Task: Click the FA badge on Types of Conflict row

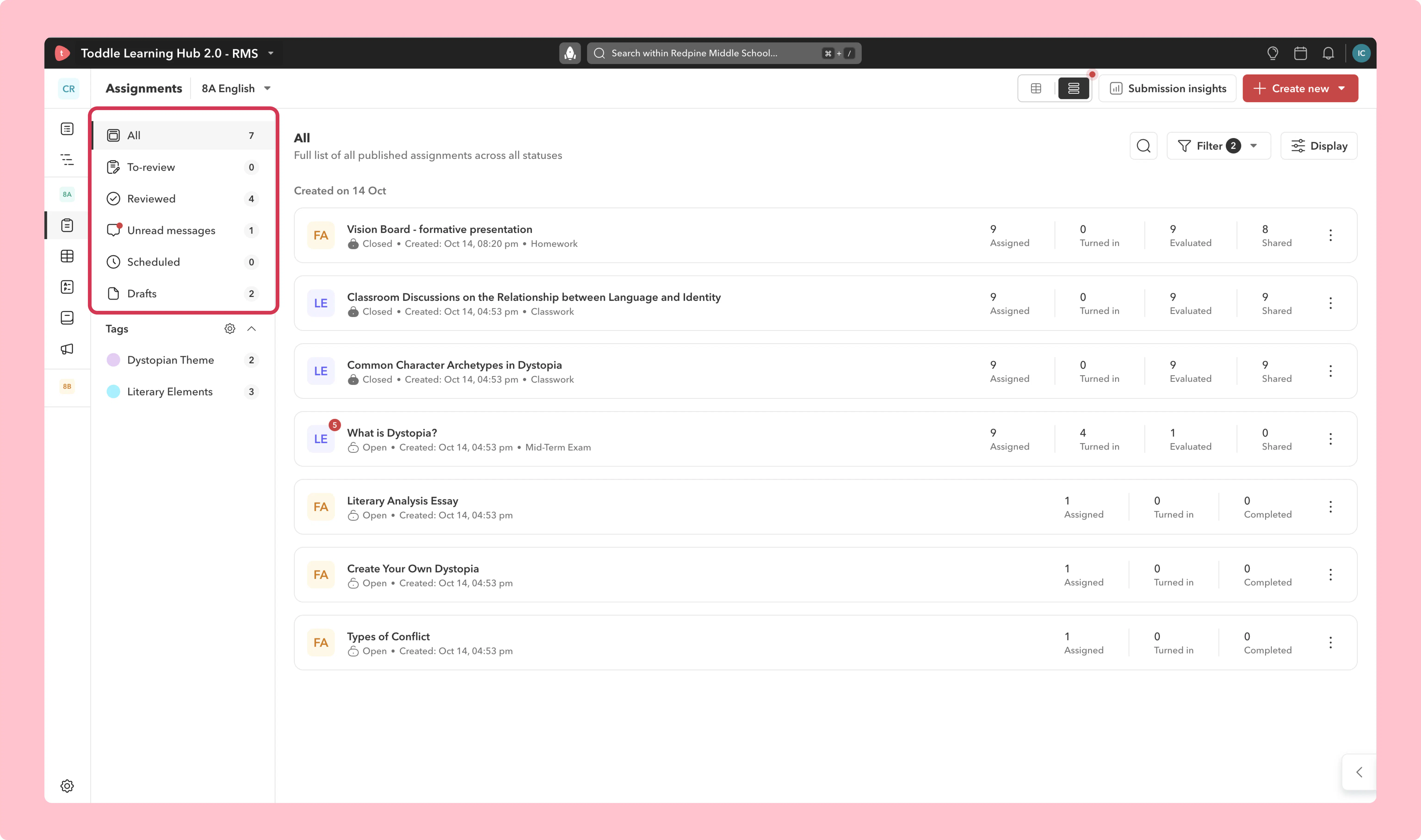Action: (x=321, y=643)
